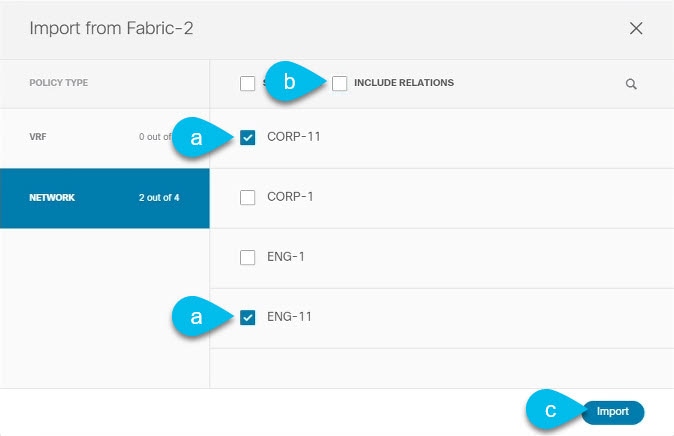
Task: Toggle the select-all checkbox in header
Action: click(x=248, y=83)
